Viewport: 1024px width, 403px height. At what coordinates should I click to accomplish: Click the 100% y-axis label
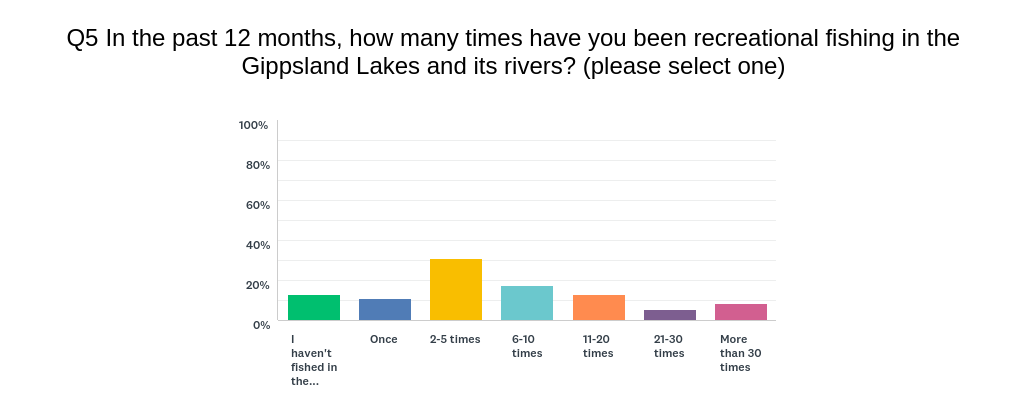pos(253,125)
